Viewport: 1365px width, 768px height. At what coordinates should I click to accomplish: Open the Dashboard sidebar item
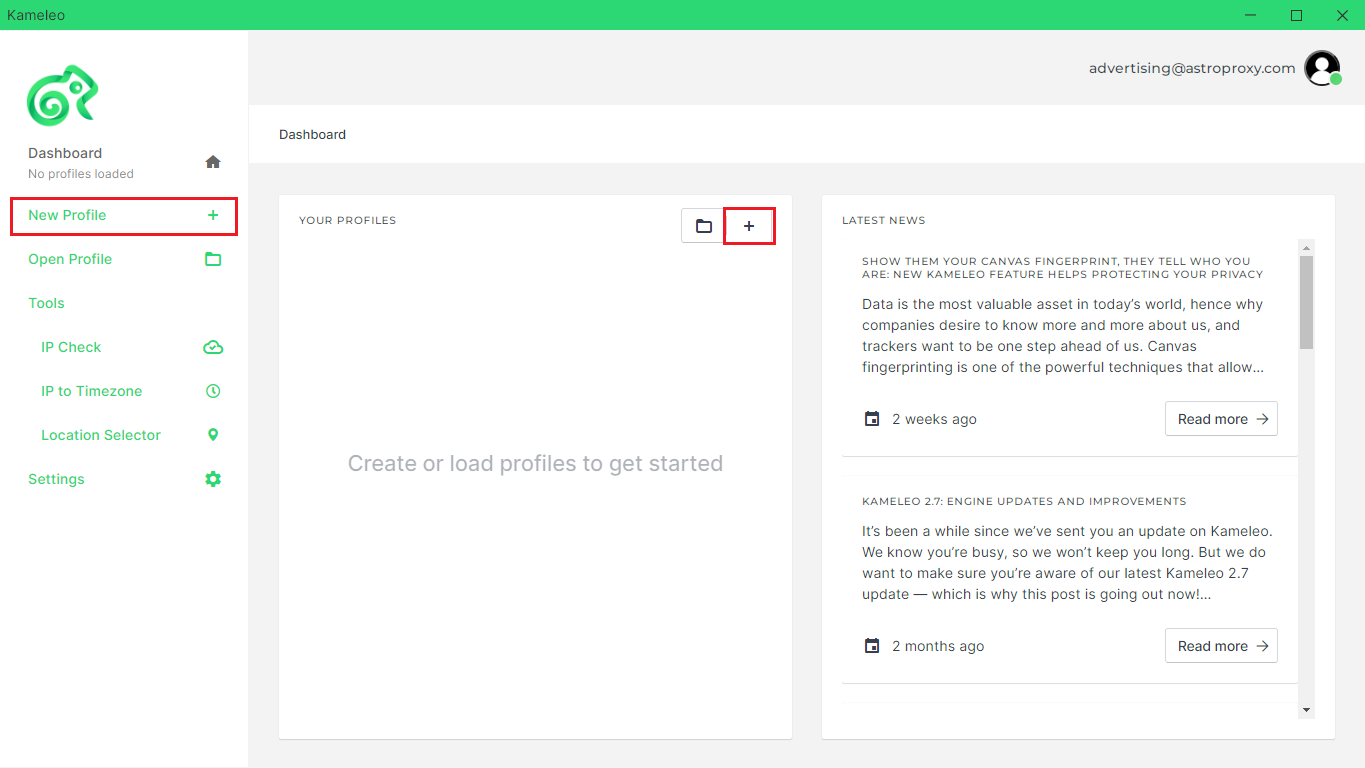(124, 162)
